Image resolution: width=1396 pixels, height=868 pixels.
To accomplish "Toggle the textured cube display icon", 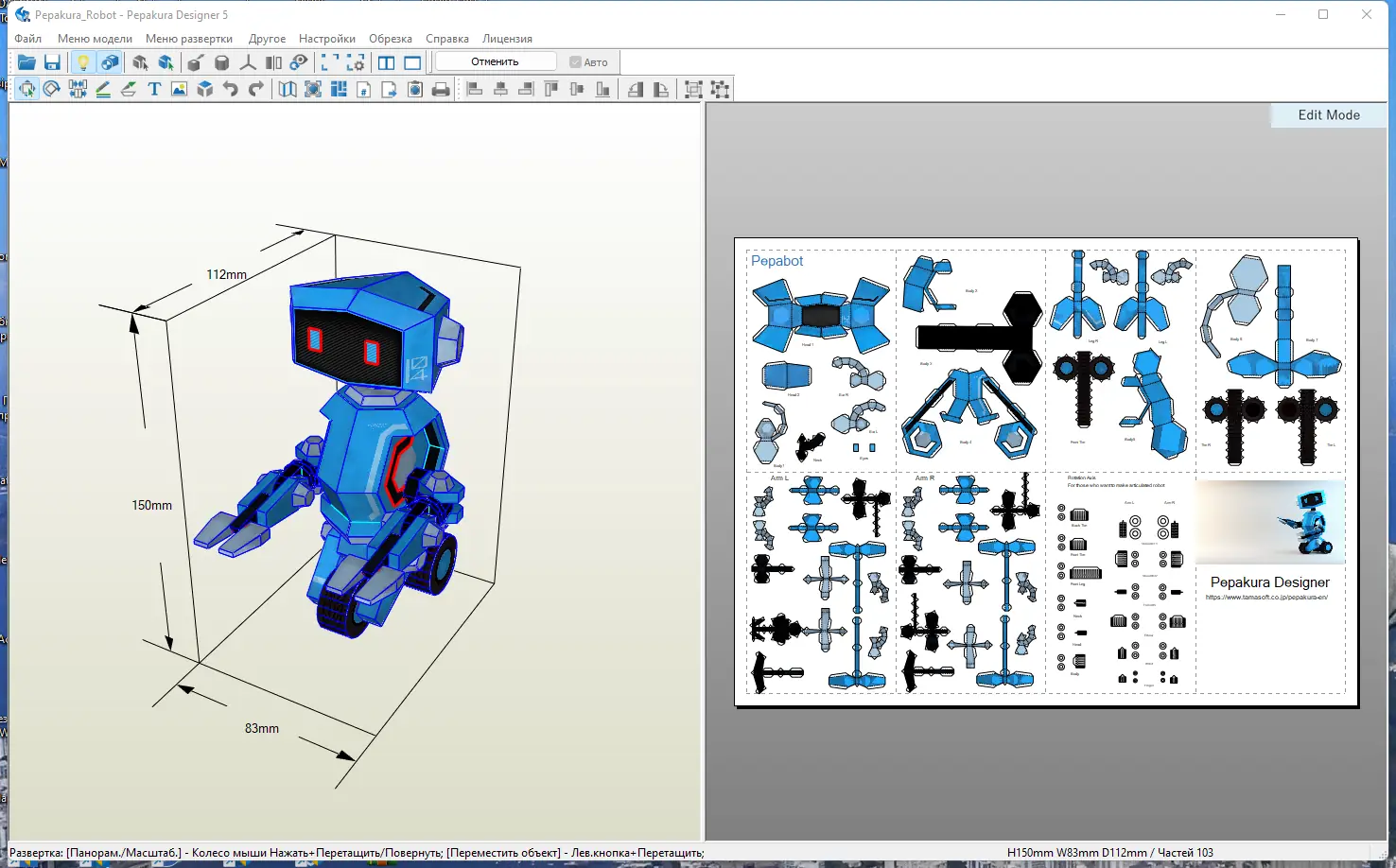I will 110,62.
